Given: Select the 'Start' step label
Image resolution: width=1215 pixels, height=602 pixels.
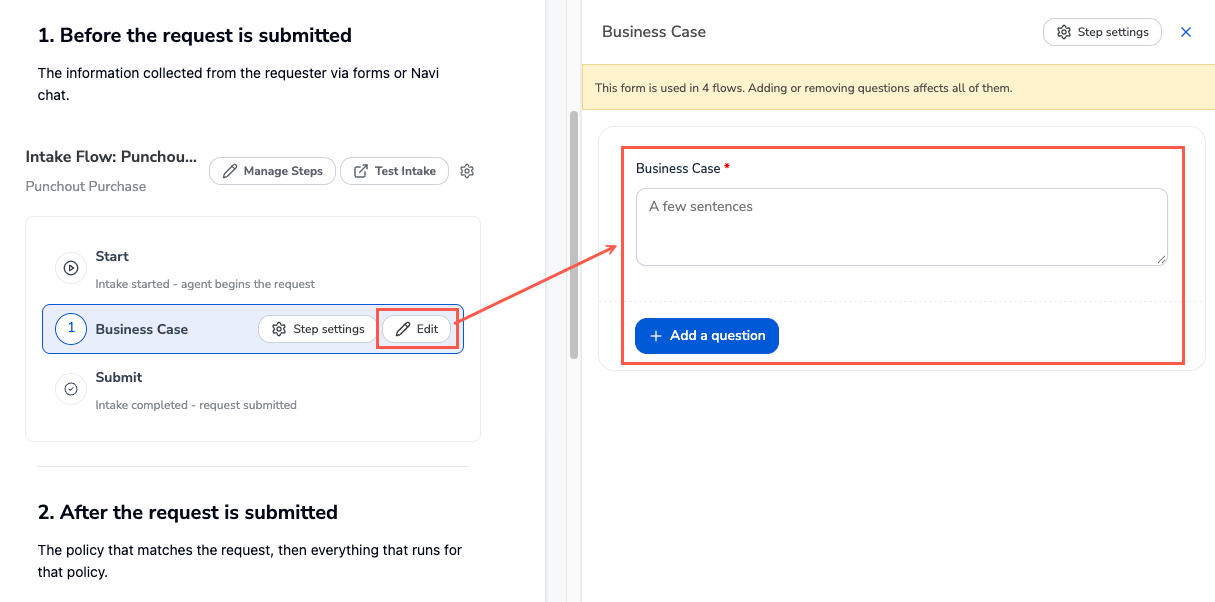Looking at the screenshot, I should tap(112, 256).
